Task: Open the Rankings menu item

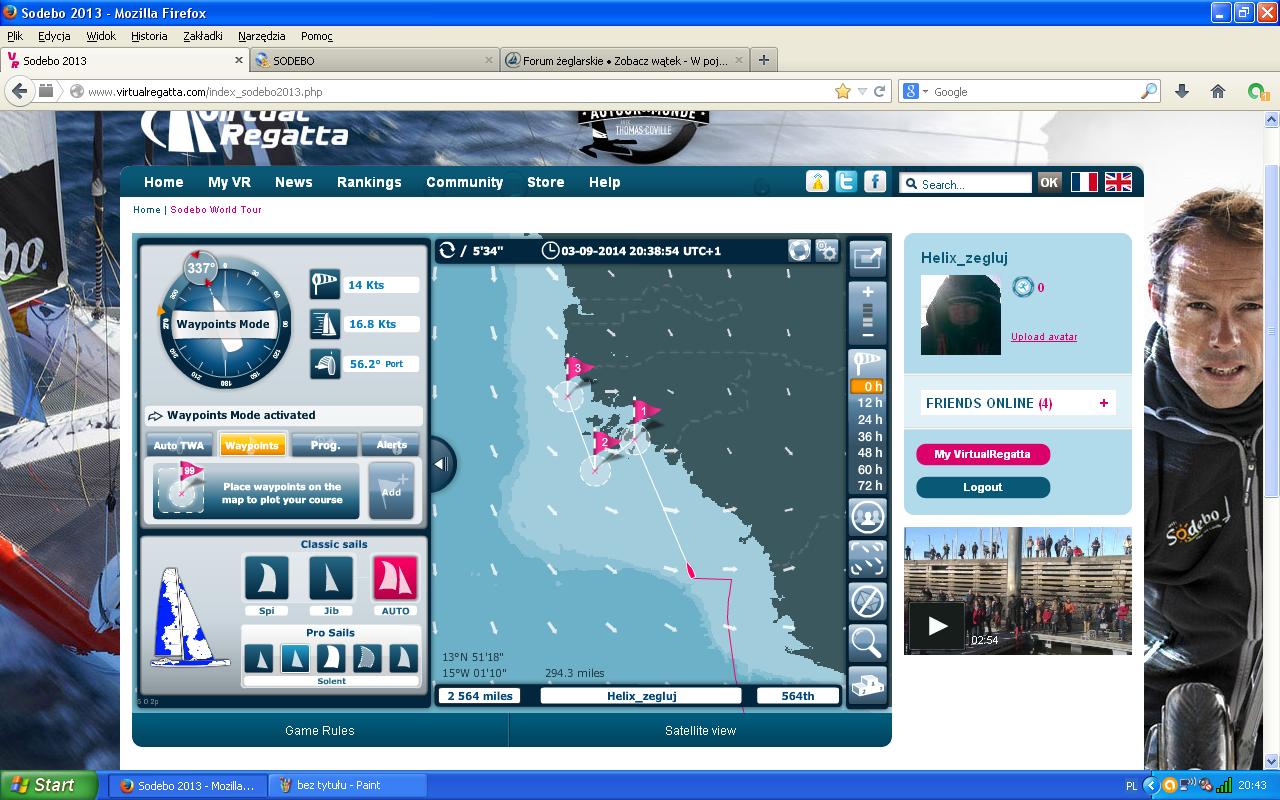Action: coord(369,182)
